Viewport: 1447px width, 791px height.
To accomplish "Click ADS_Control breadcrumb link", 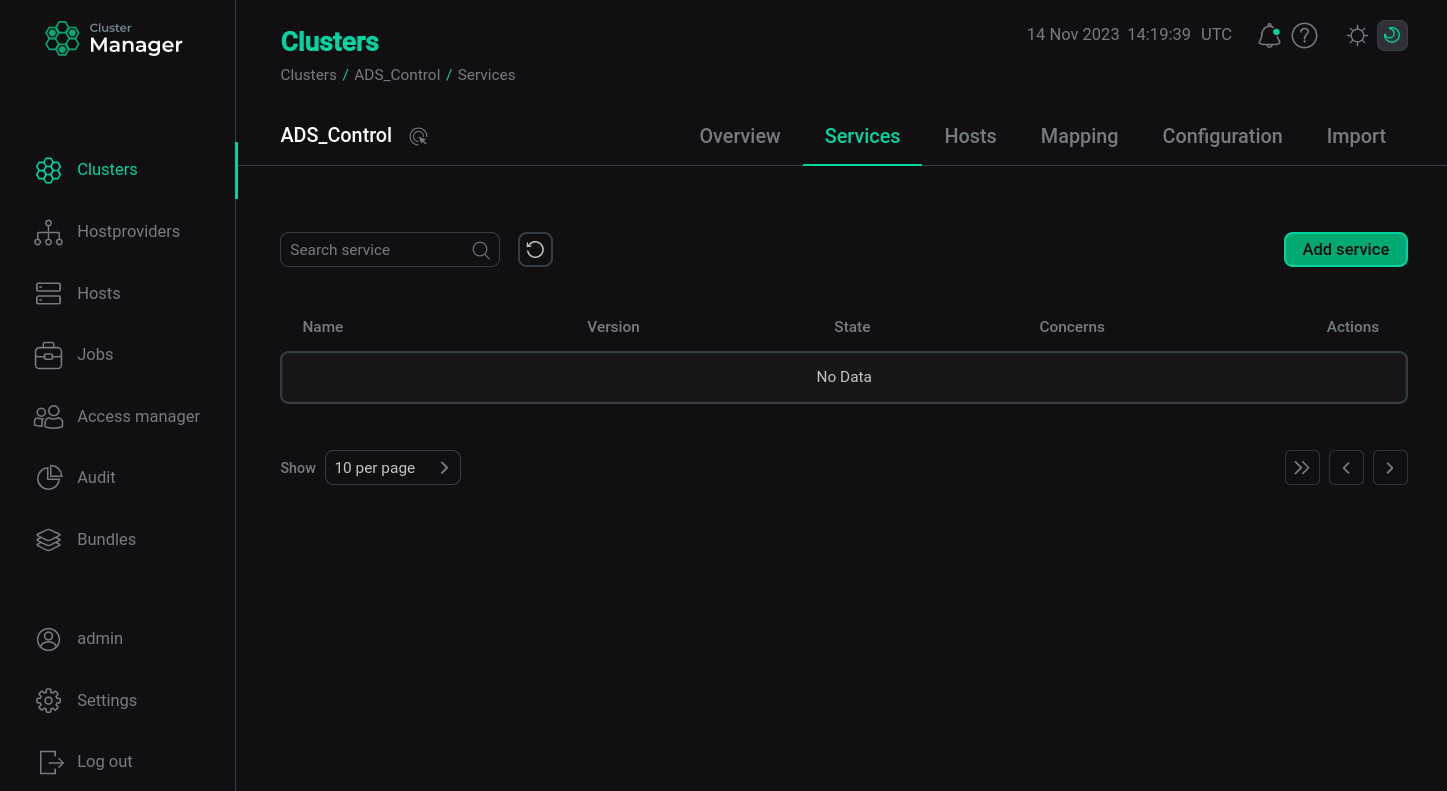I will 397,75.
